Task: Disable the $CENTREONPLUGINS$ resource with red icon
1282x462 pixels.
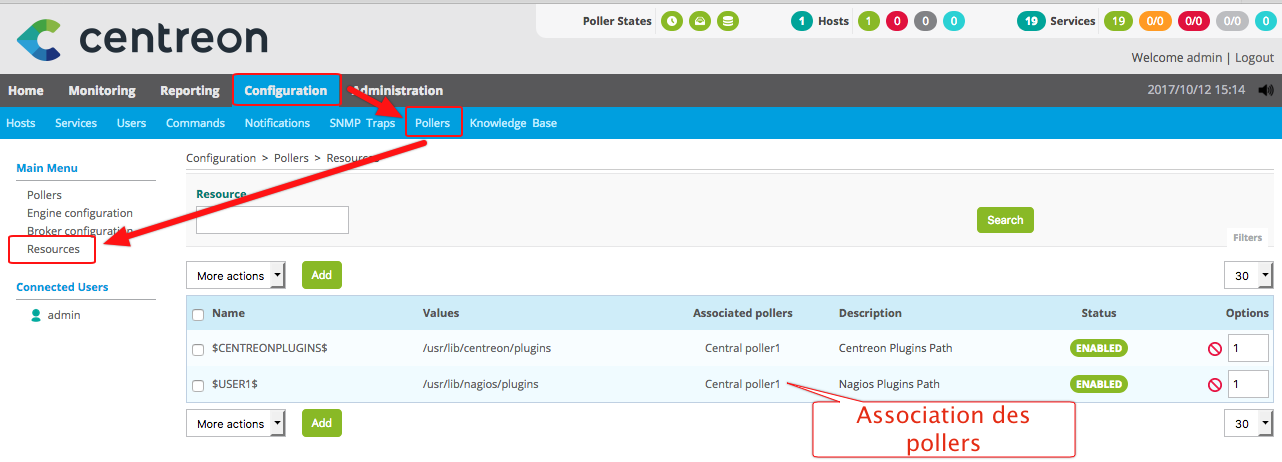Action: [x=1215, y=349]
